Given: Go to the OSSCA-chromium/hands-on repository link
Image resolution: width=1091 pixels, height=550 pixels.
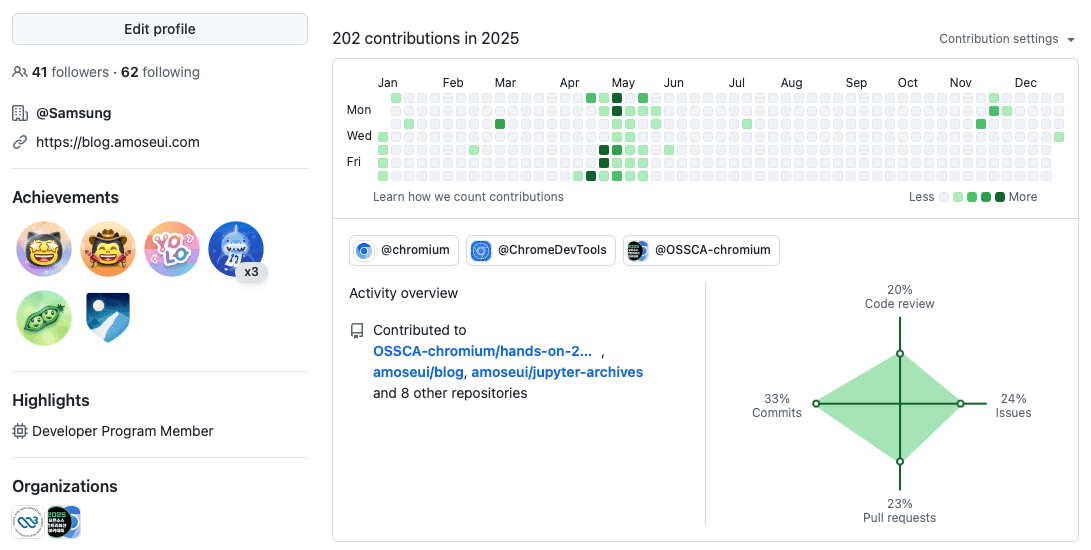Looking at the screenshot, I should click(482, 351).
